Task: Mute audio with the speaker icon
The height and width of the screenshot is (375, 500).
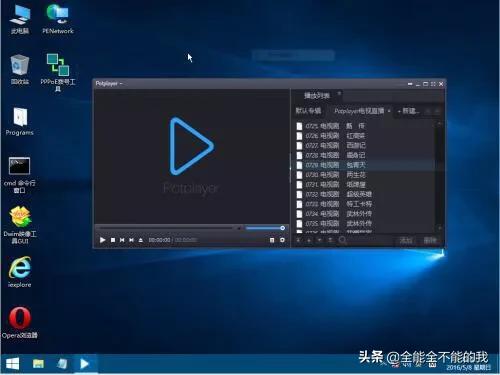Action: pyautogui.click(x=239, y=228)
